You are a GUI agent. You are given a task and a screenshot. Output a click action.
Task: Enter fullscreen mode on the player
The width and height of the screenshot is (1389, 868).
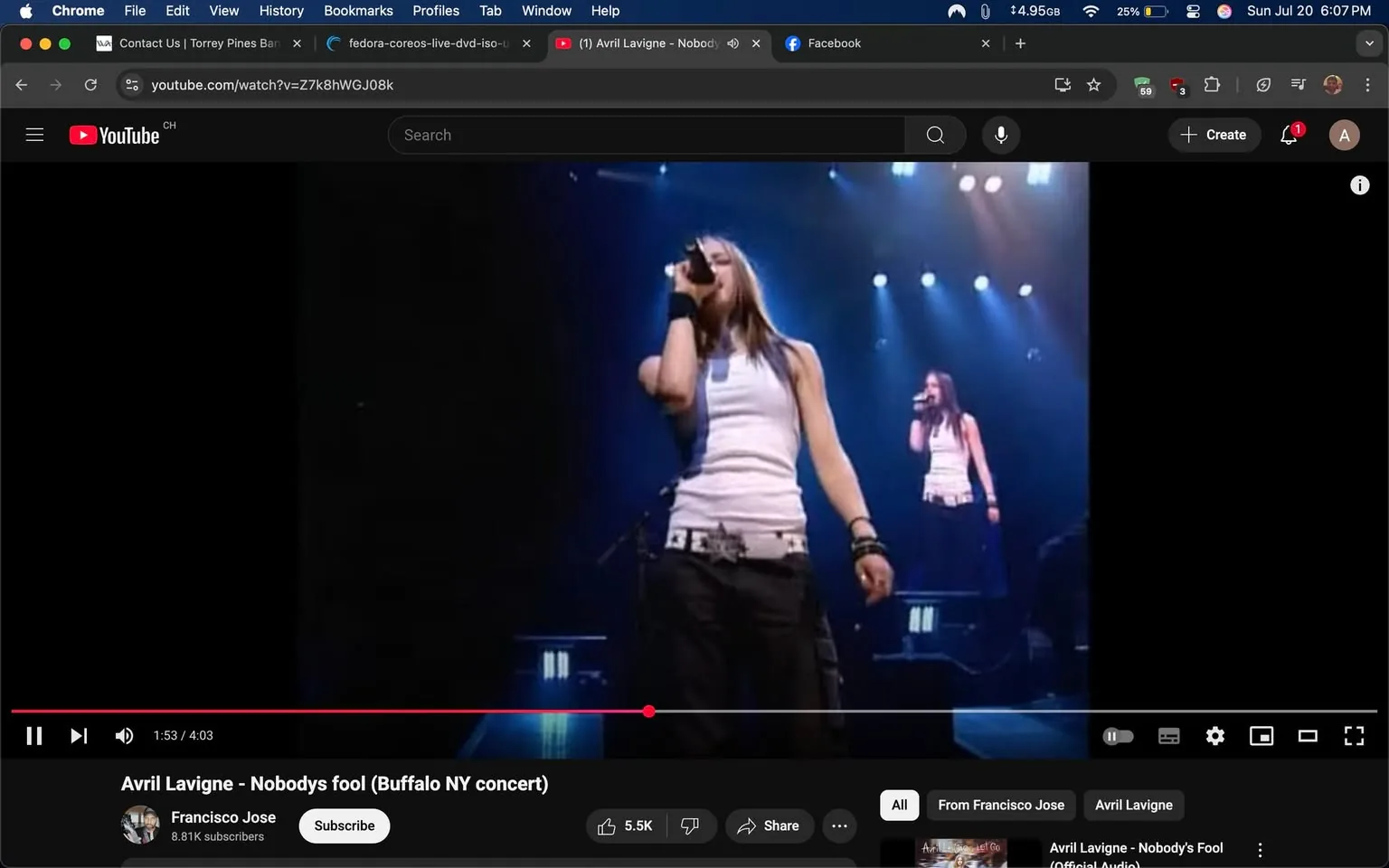[1353, 735]
